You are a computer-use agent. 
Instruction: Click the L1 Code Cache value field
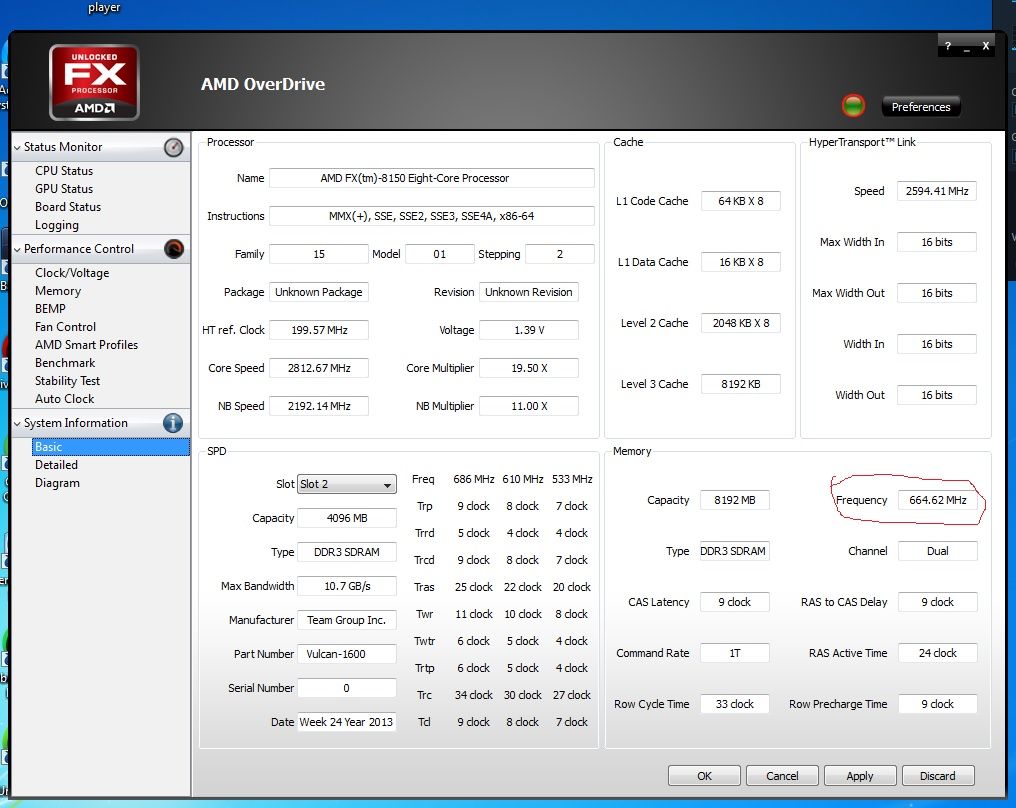pyautogui.click(x=741, y=201)
